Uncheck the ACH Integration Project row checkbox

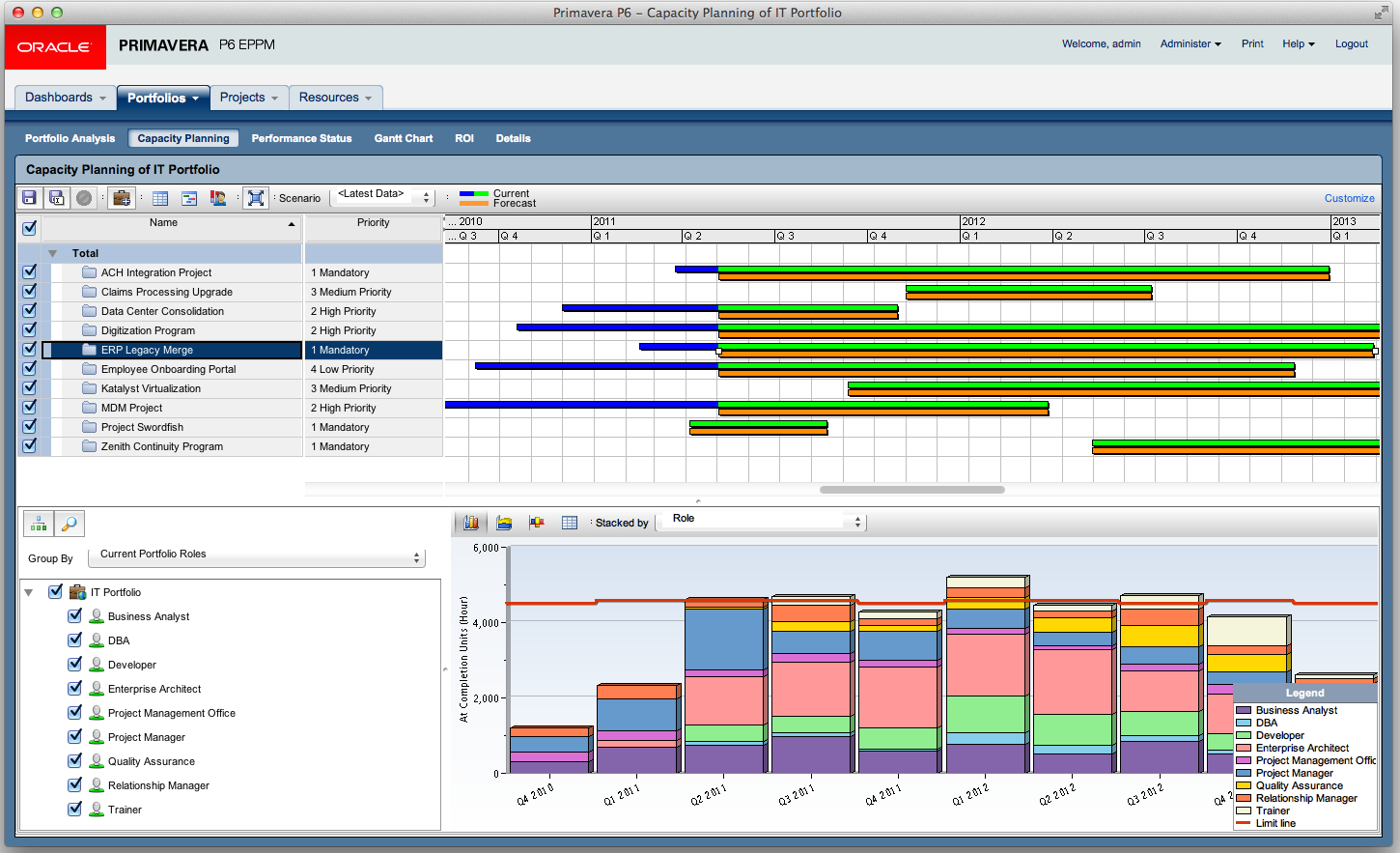click(x=29, y=271)
